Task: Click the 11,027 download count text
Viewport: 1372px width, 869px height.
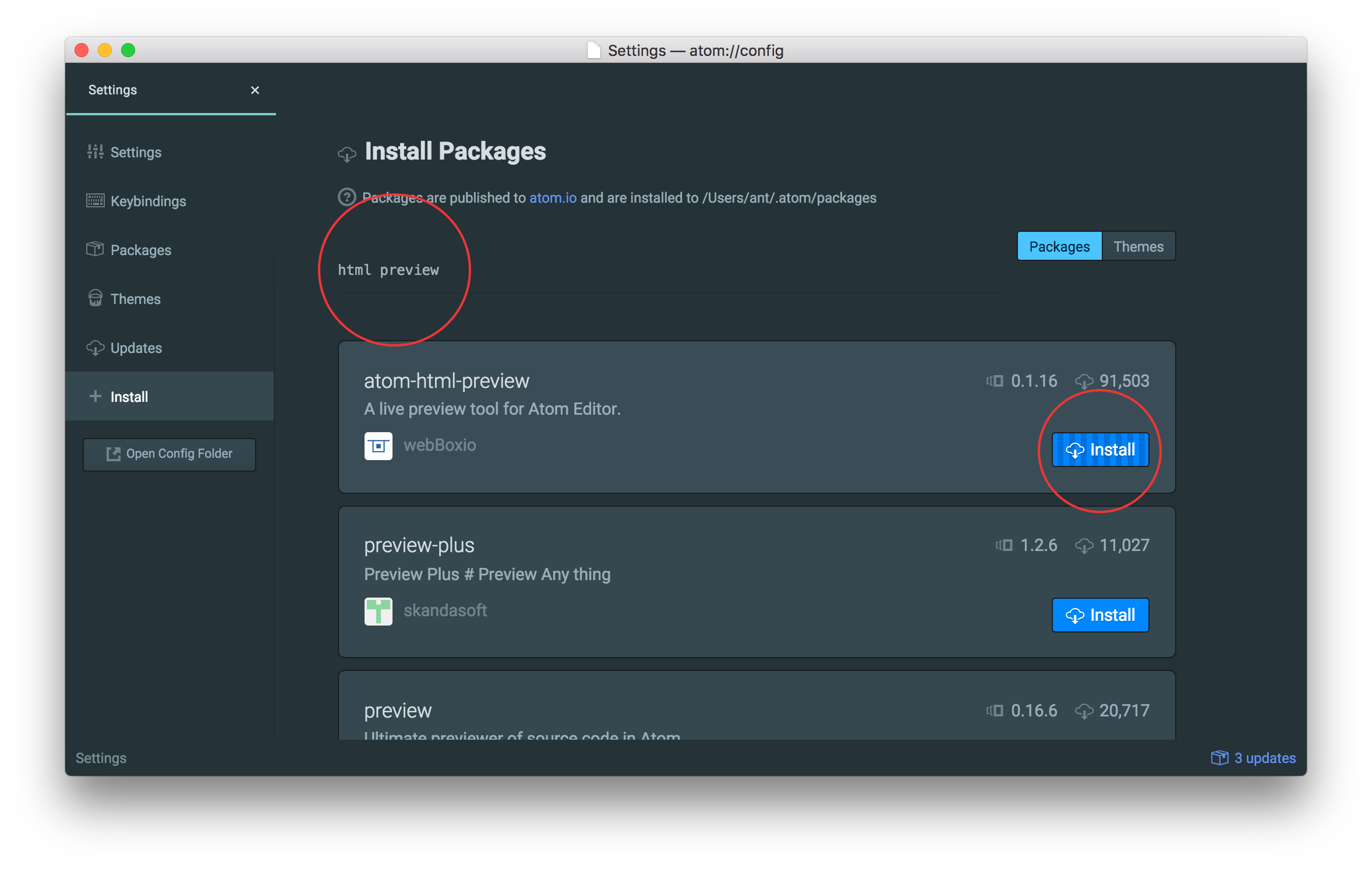Action: (x=1125, y=546)
